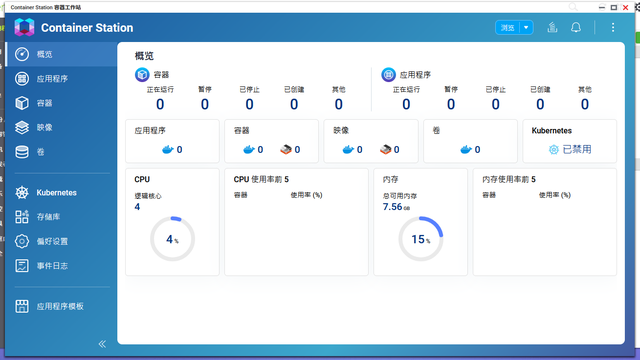Open 应用程序 applications in sidebar
The image size is (640, 360).
[61, 78]
